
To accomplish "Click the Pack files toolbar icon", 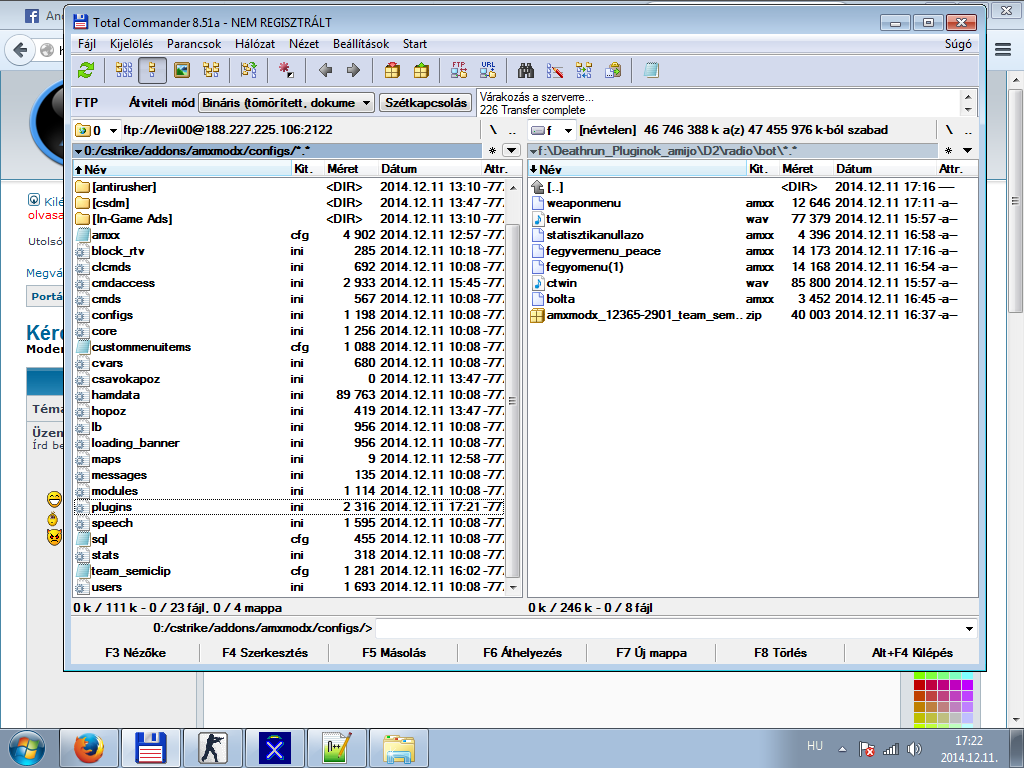I will point(392,70).
